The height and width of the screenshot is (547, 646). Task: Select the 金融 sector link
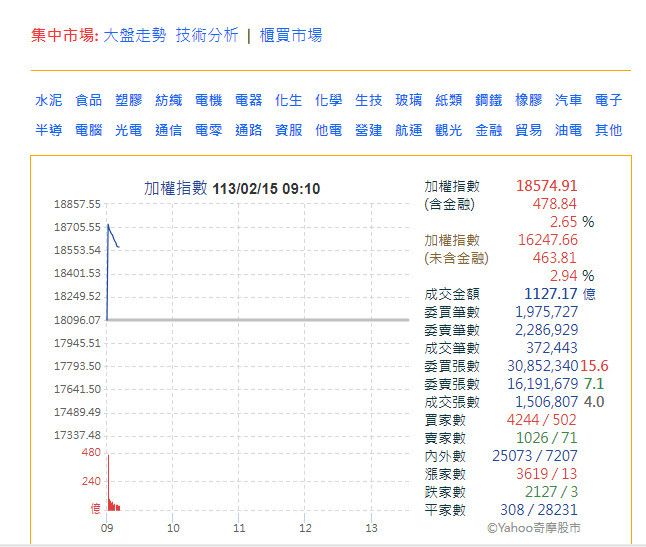489,130
